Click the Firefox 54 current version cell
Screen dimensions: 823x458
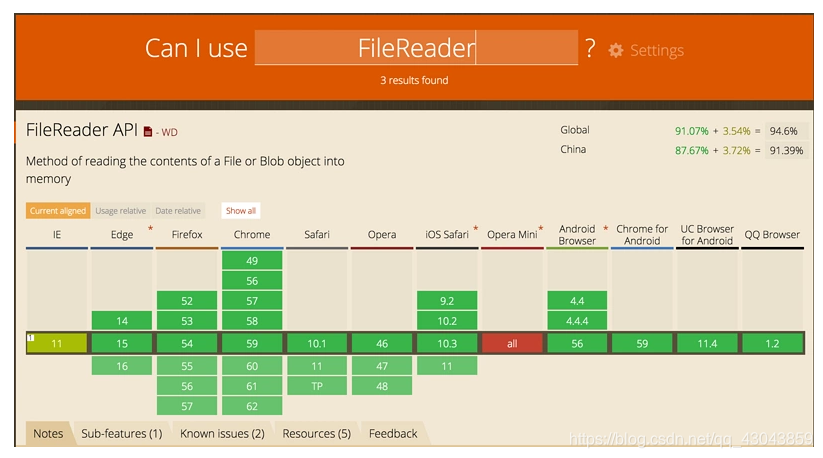pos(187,344)
